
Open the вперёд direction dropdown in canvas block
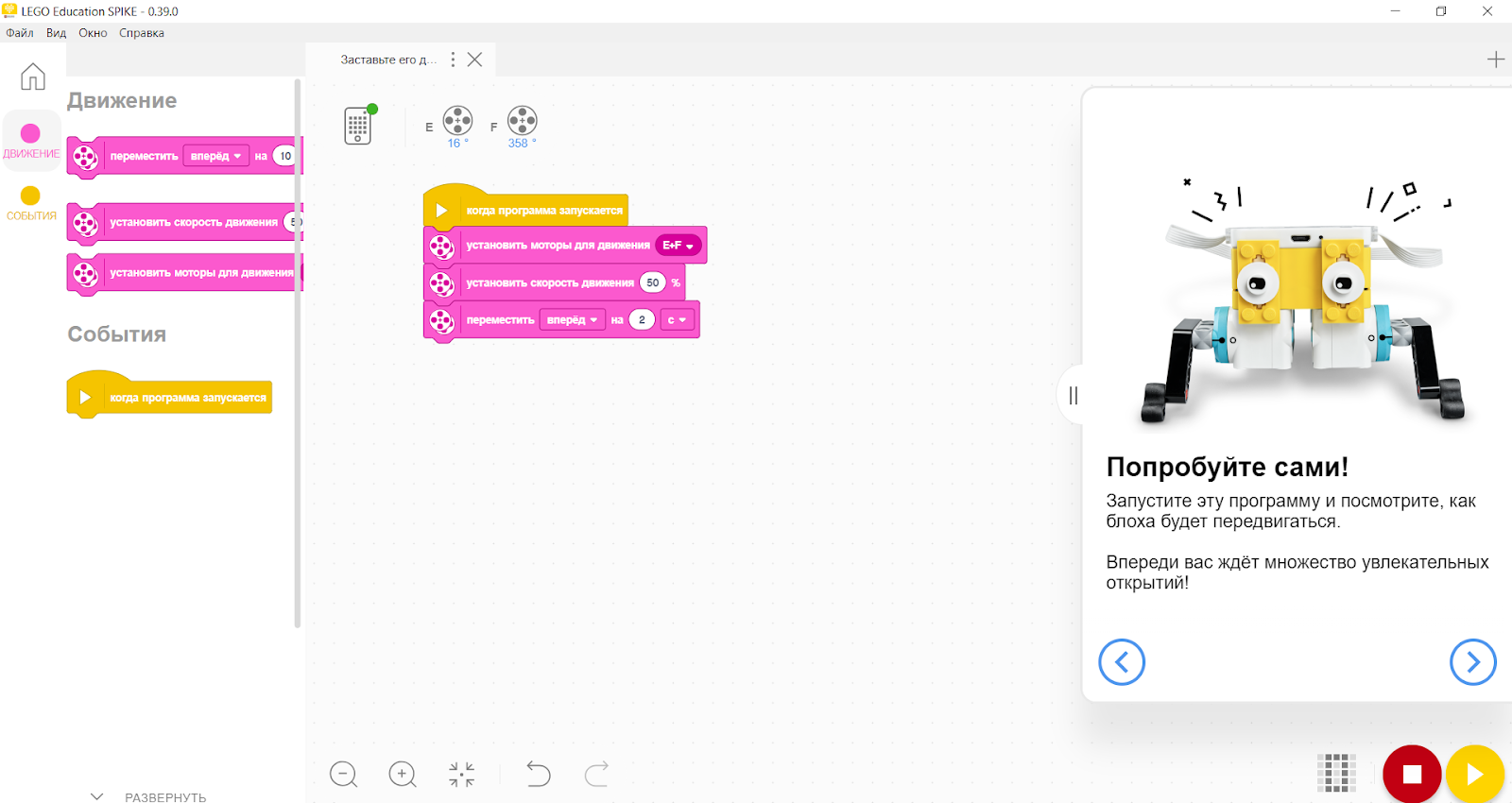[572, 320]
